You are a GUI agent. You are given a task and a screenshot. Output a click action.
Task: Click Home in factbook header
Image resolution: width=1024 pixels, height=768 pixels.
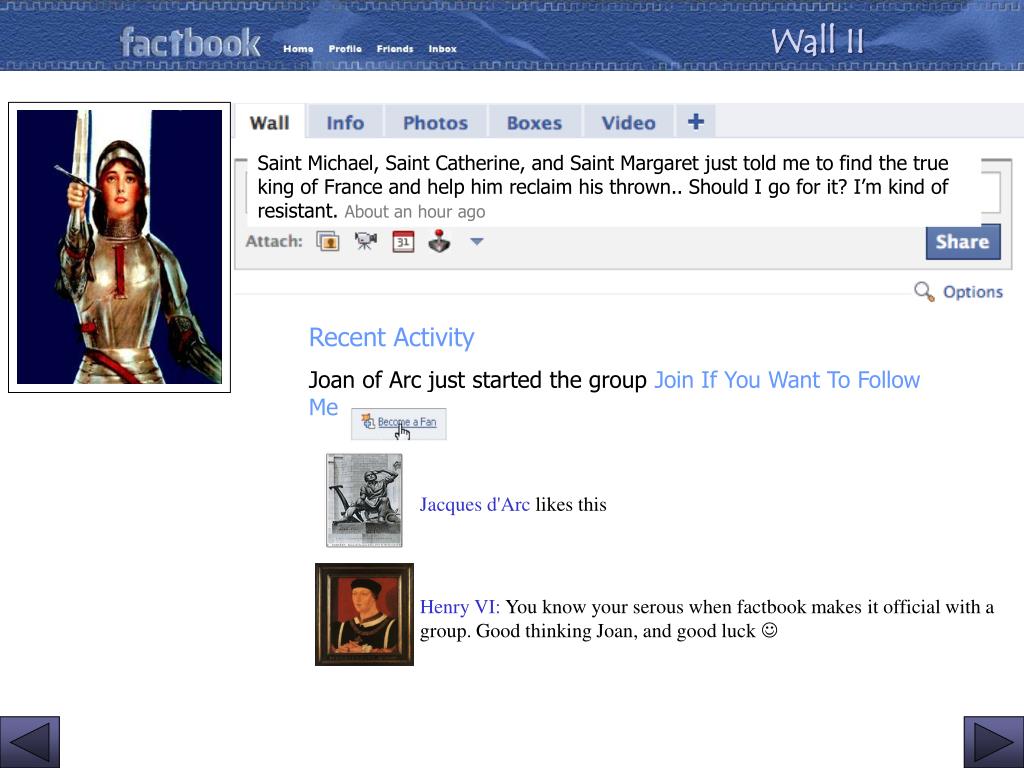[298, 49]
